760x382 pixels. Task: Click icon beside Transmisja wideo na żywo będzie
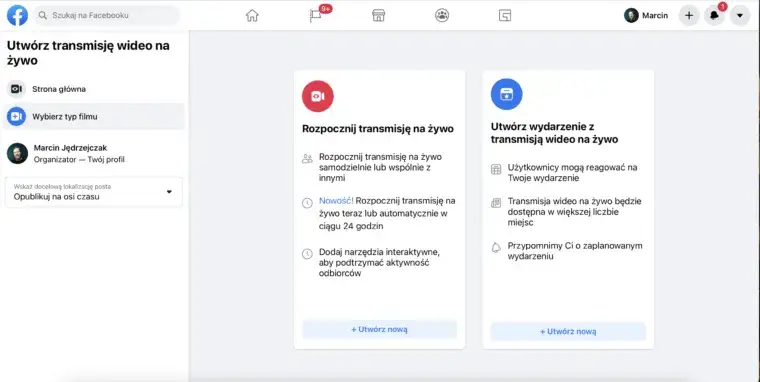pos(496,203)
